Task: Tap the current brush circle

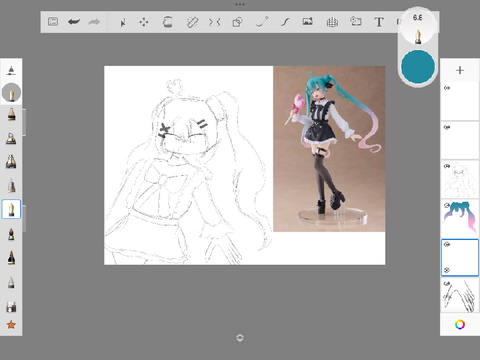Action: coord(11,93)
